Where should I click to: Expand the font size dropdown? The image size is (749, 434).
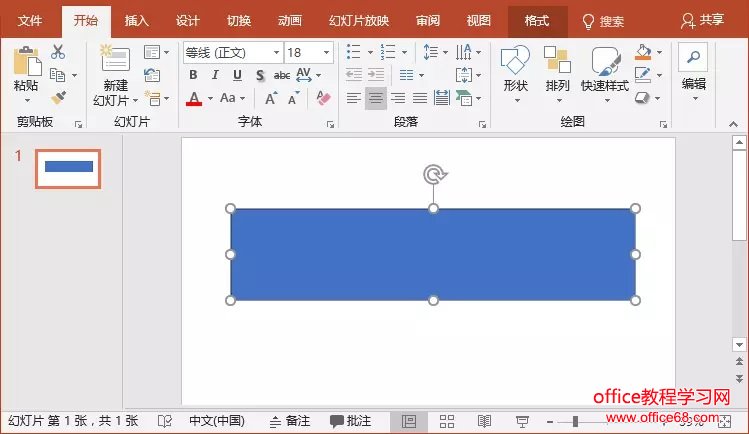pyautogui.click(x=326, y=52)
